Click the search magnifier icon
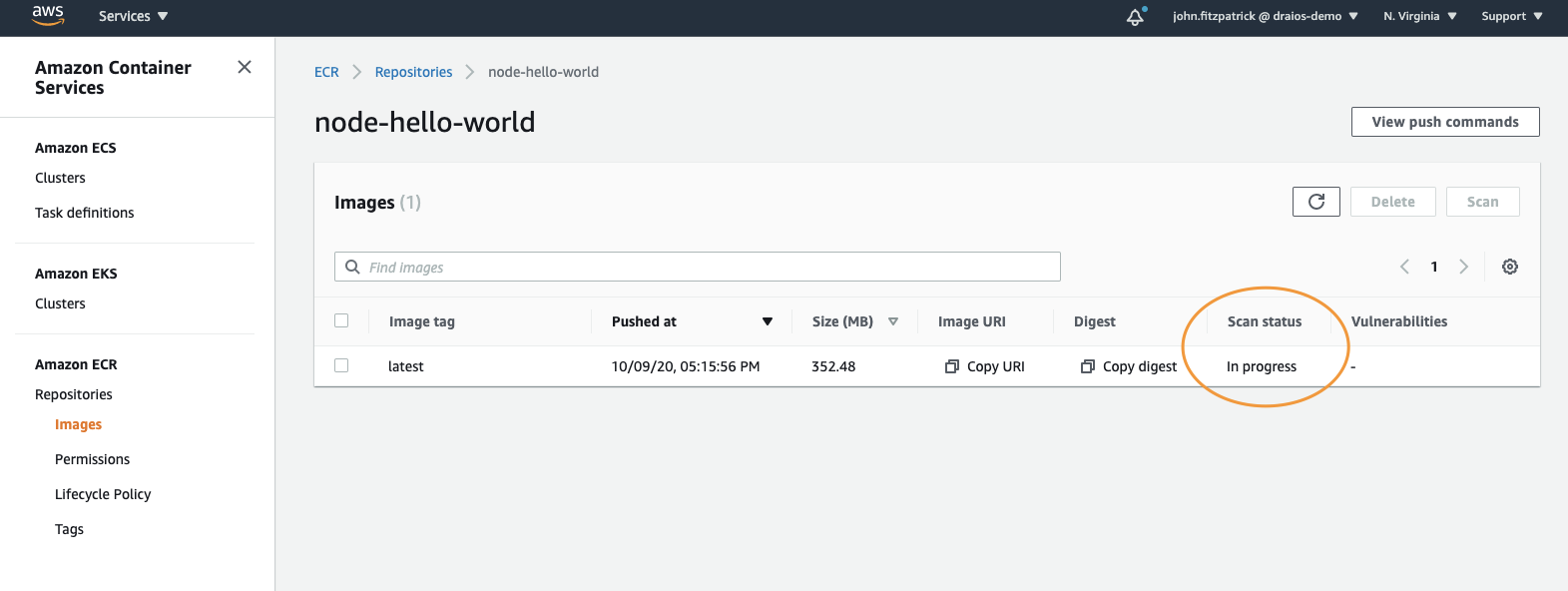 pyautogui.click(x=352, y=267)
